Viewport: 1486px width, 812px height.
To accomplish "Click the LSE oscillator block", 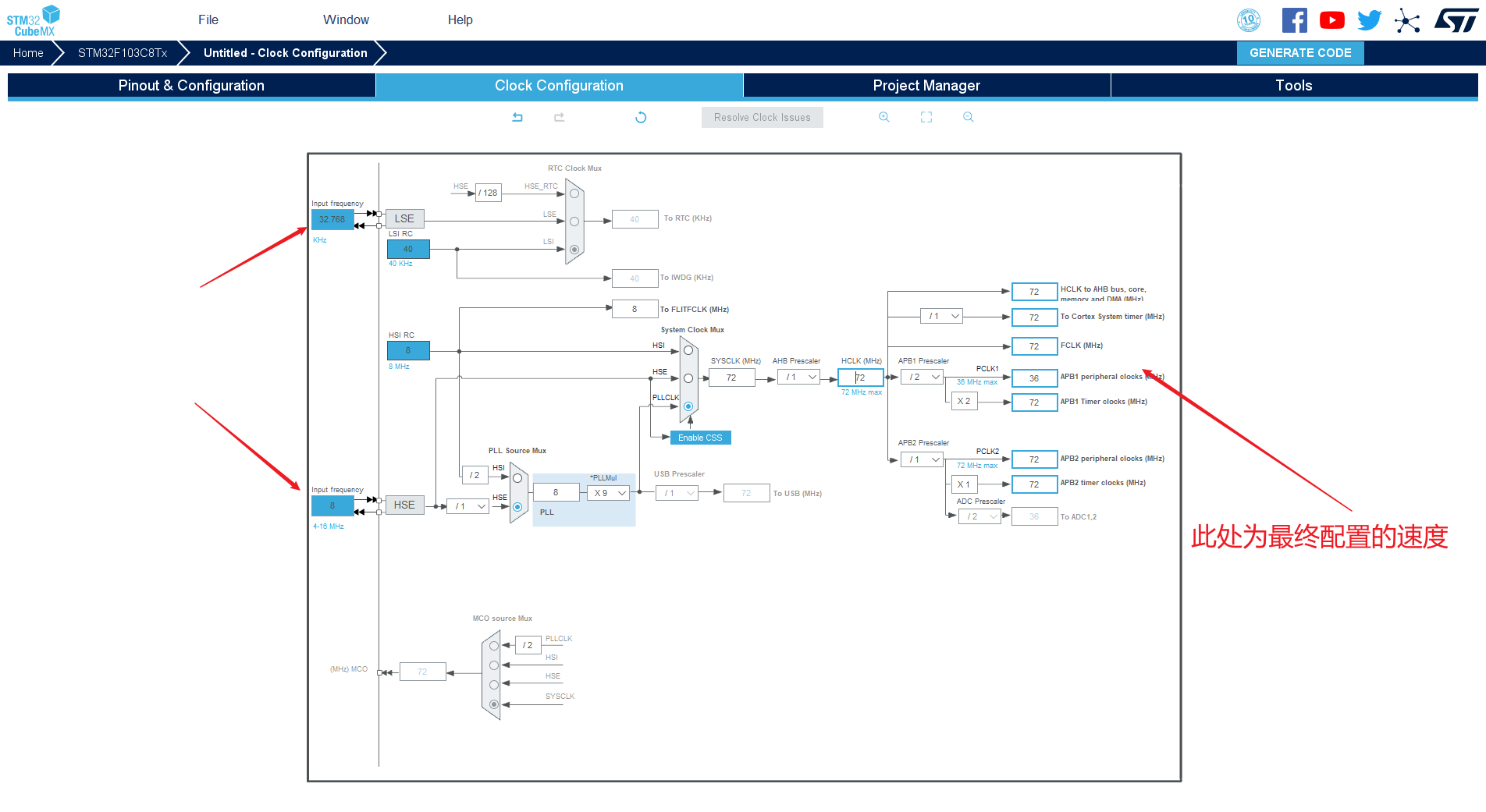I will tap(404, 219).
